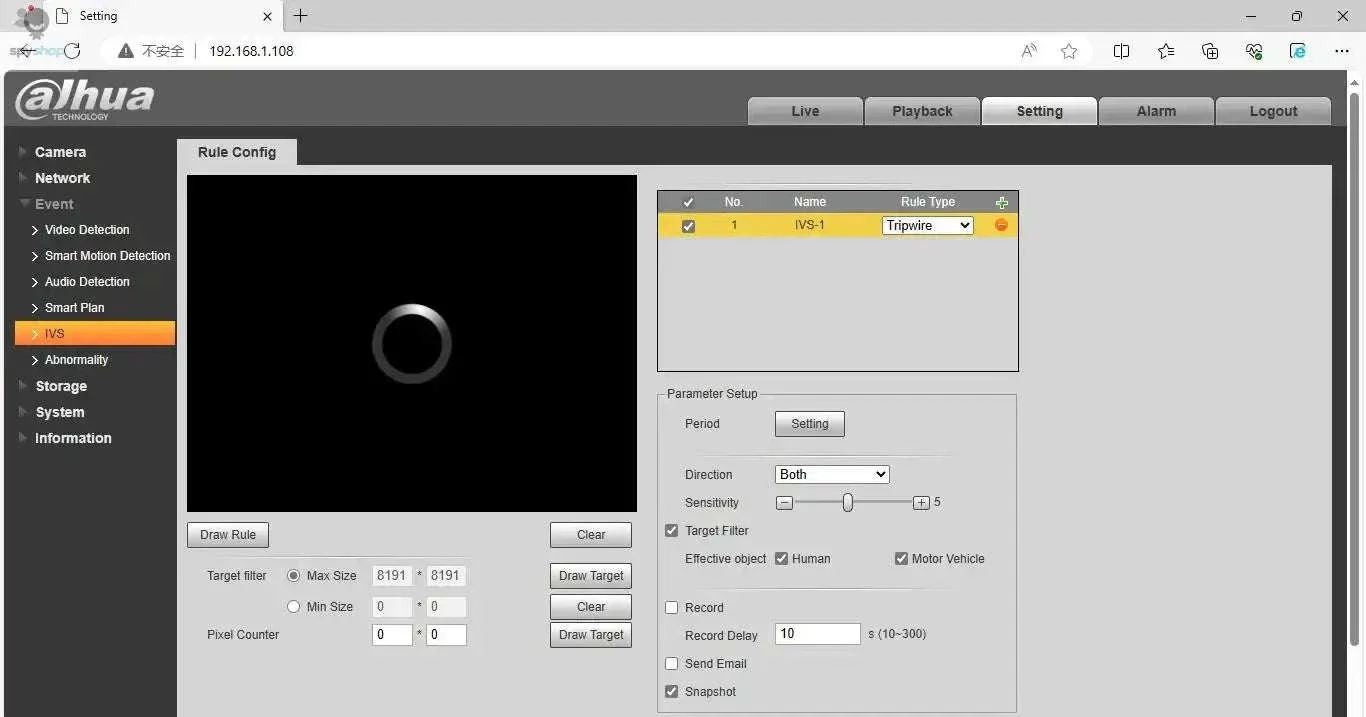Uncheck the IVS-1 rule checkbox

point(688,226)
